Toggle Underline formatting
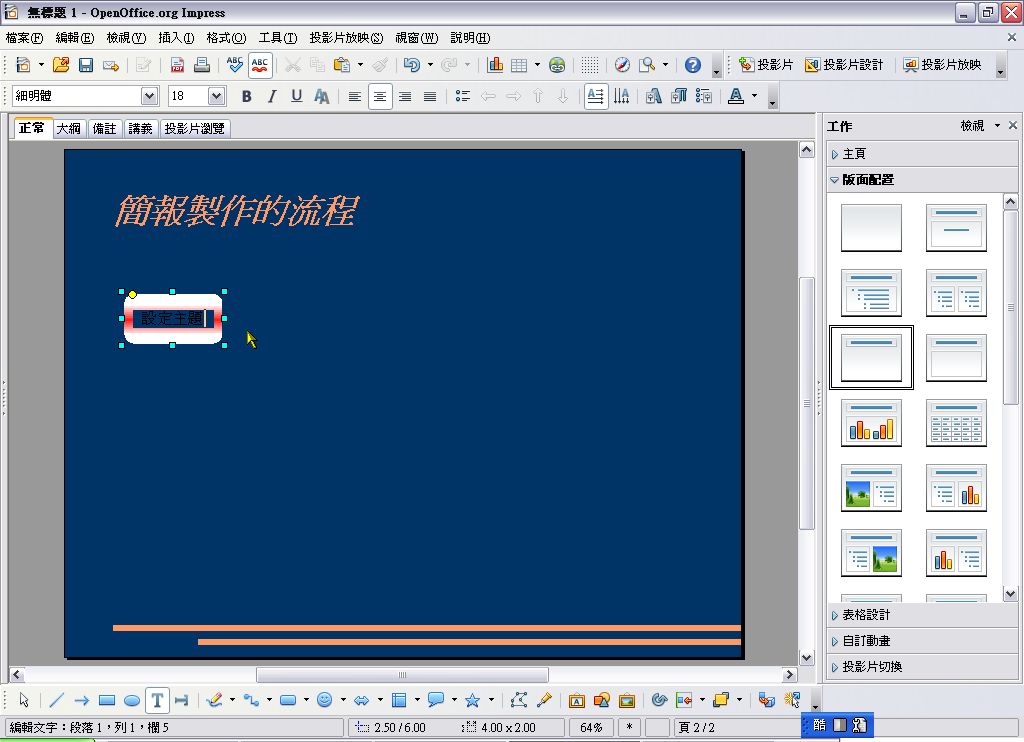The height and width of the screenshot is (742, 1024). [296, 97]
